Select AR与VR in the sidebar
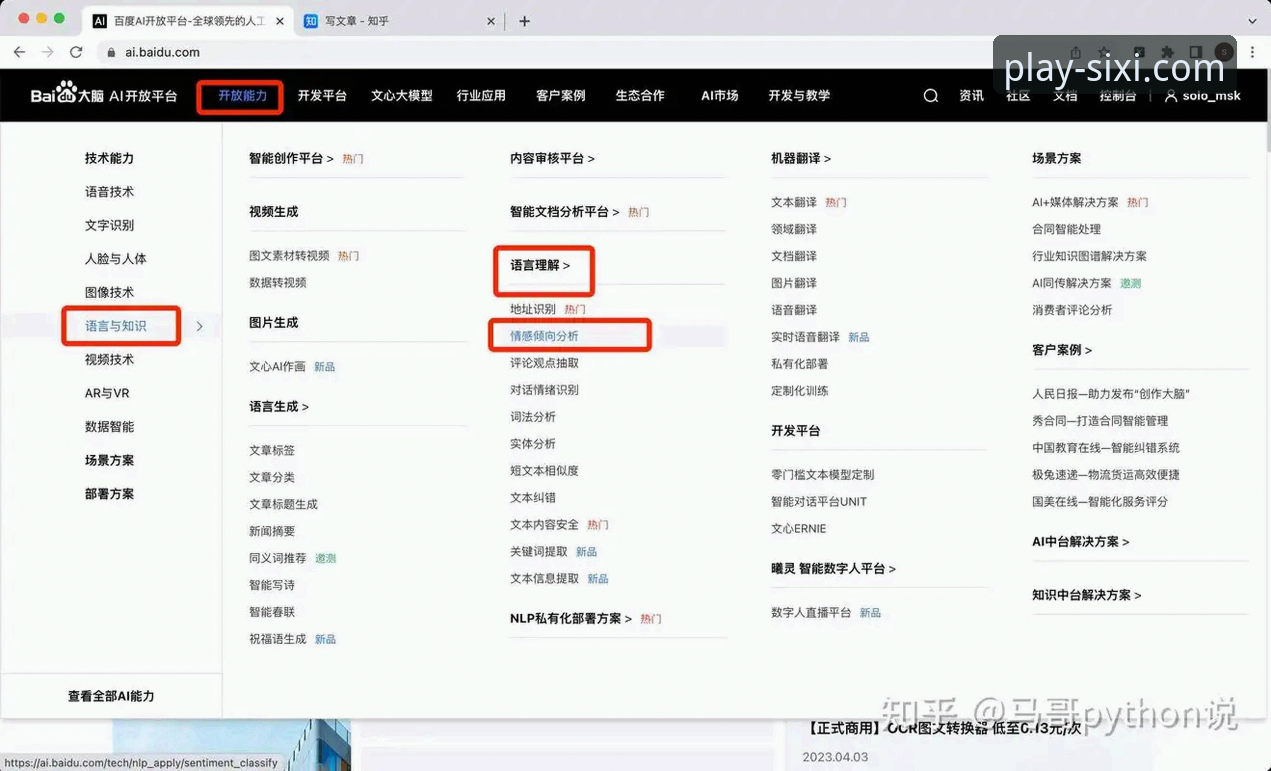Viewport: 1271px width, 771px height. (x=107, y=393)
